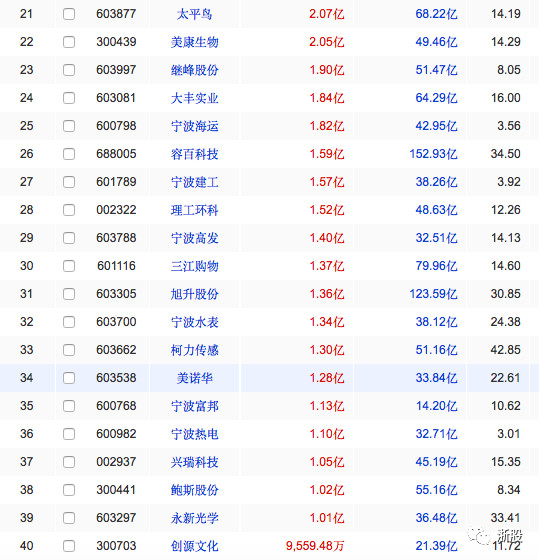
Task: Click the 68.22亿 market value
Action: pyautogui.click(x=436, y=14)
